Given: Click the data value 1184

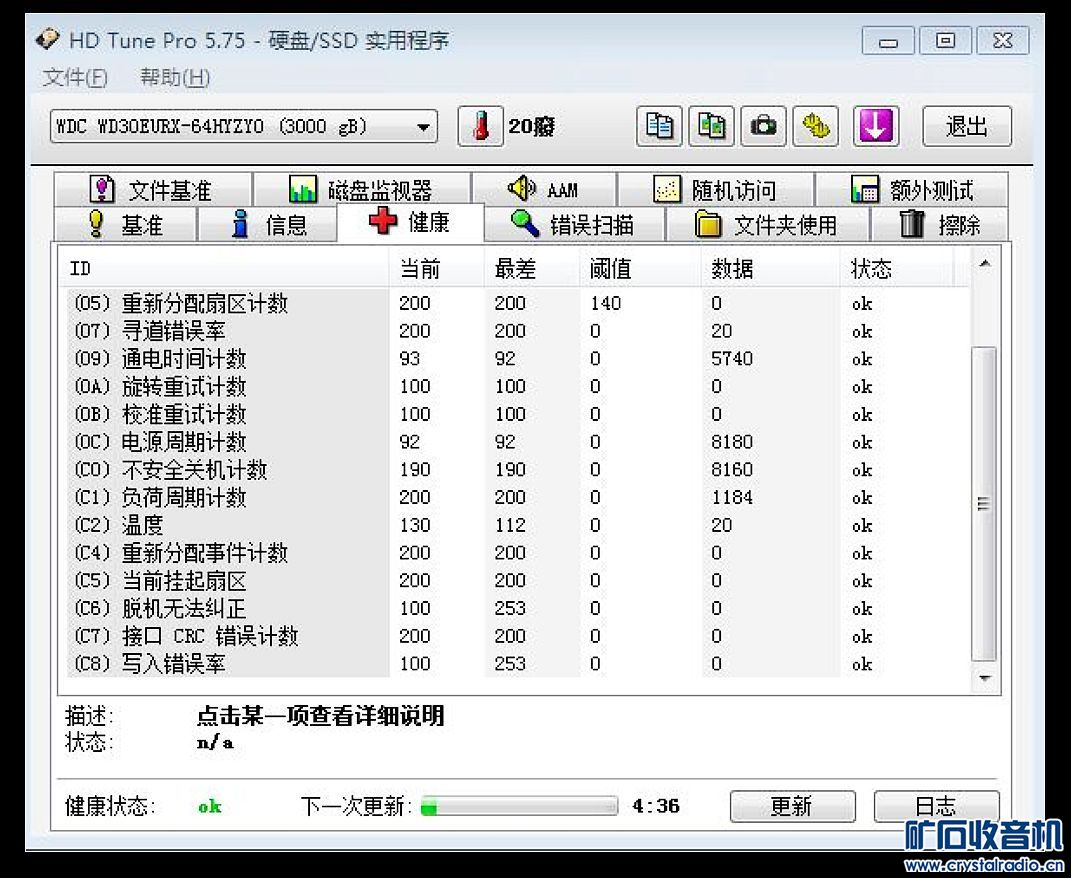Looking at the screenshot, I should coord(732,497).
